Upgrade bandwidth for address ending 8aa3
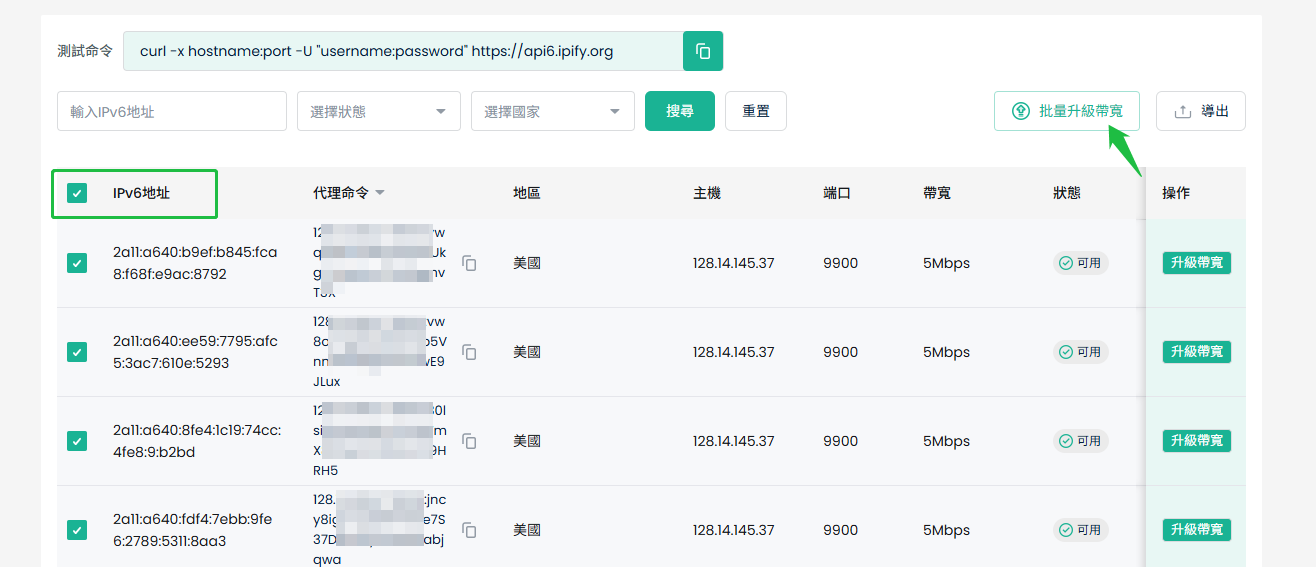Image resolution: width=1316 pixels, height=567 pixels. point(1197,530)
